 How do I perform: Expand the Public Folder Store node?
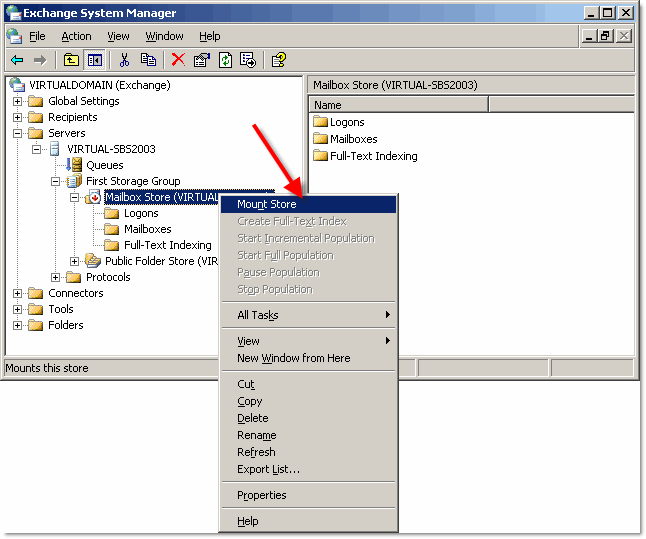pos(74,261)
